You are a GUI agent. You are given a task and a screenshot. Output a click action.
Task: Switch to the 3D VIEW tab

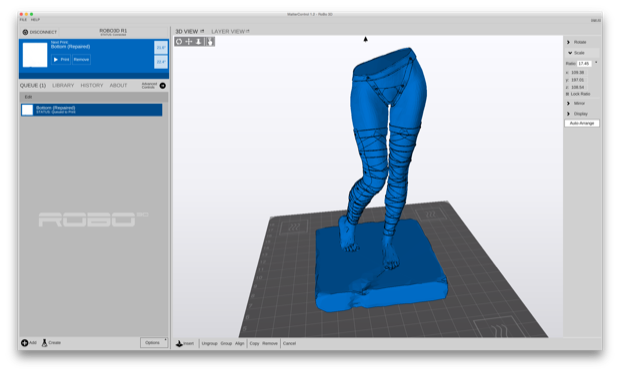187,31
